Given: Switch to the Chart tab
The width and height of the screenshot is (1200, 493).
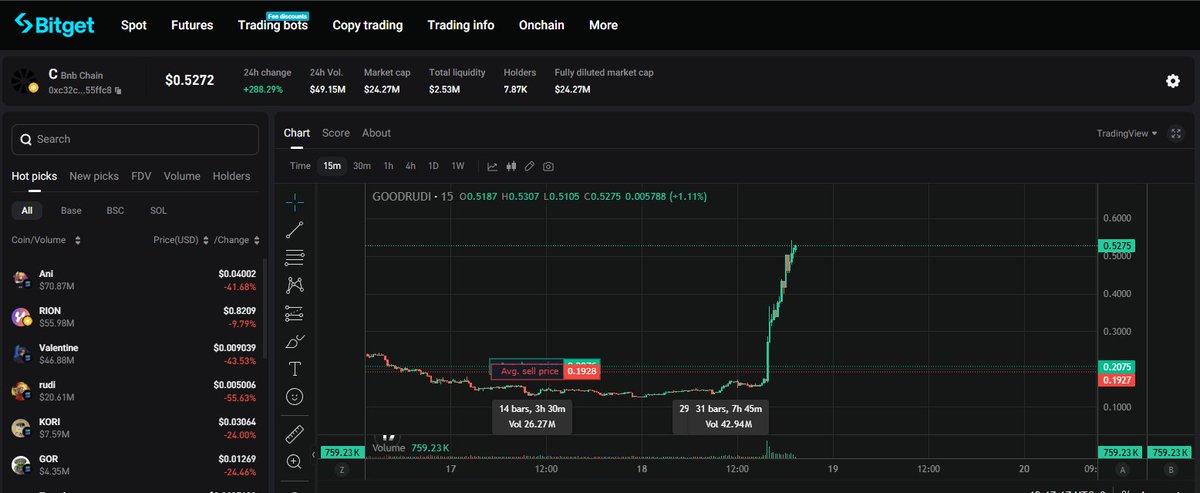Looking at the screenshot, I should 297,133.
